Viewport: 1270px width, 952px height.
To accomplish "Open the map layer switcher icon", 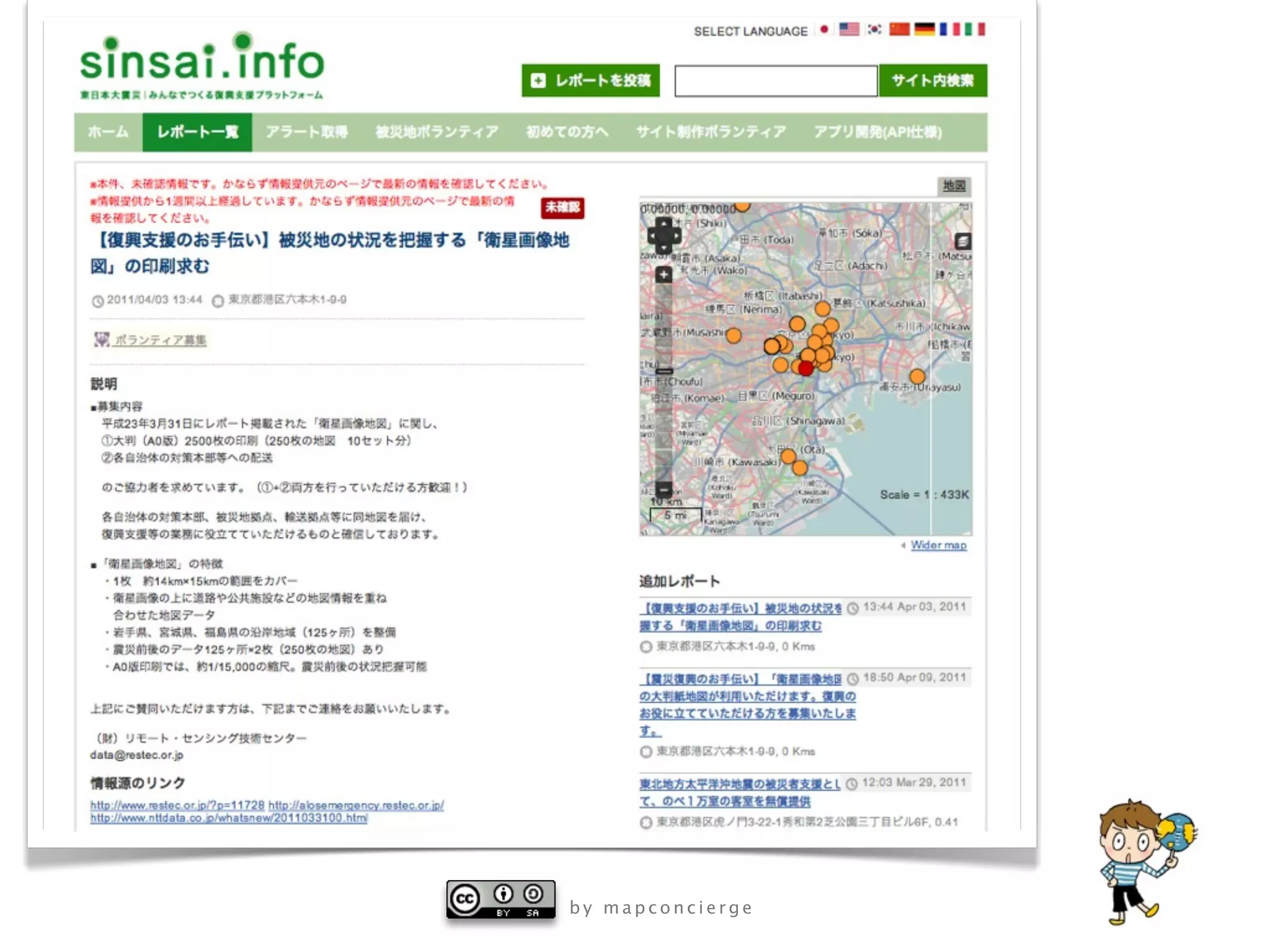I will 962,241.
